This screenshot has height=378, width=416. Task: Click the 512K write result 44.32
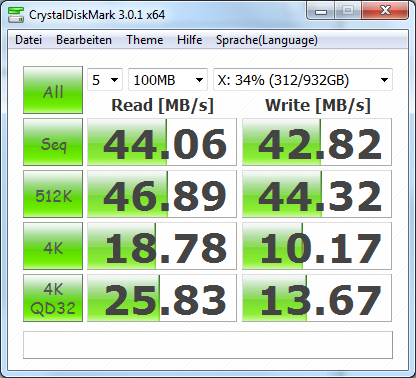pyautogui.click(x=317, y=194)
